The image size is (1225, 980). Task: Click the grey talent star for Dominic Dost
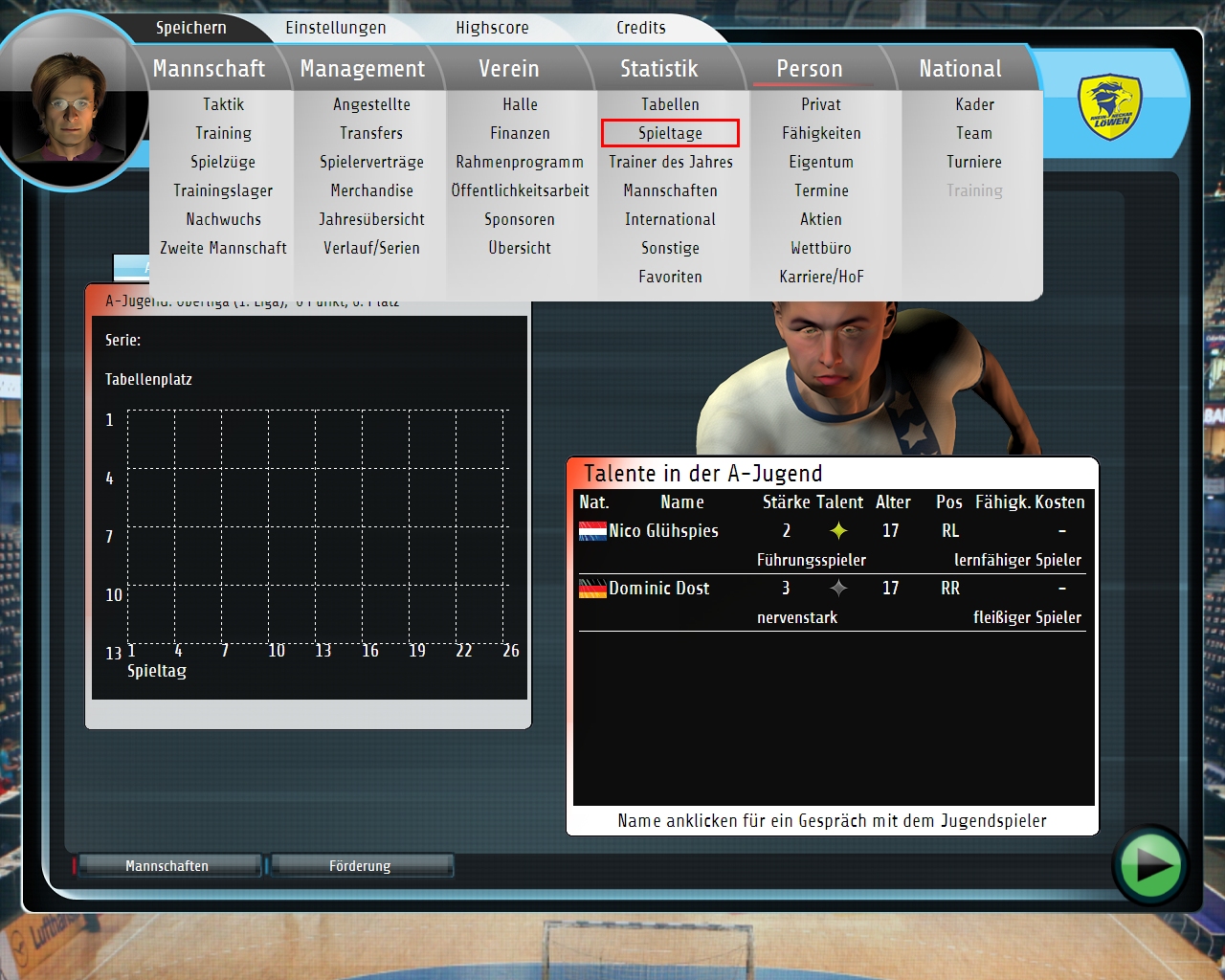click(x=838, y=589)
